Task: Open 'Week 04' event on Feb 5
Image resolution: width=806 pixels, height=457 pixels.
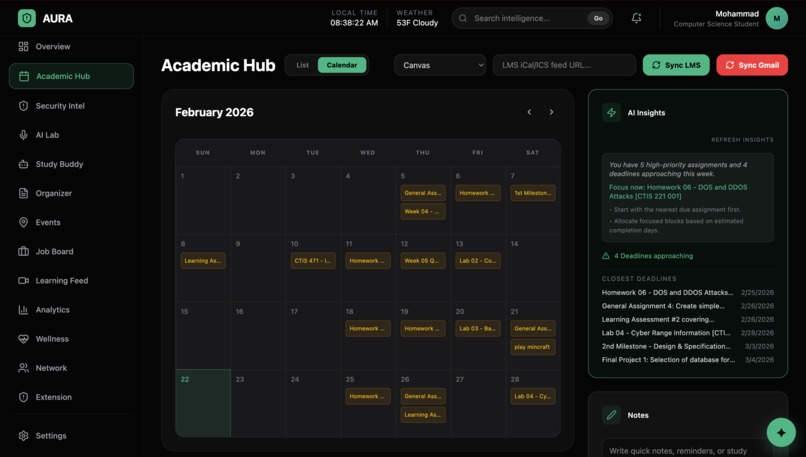Action: pyautogui.click(x=423, y=211)
